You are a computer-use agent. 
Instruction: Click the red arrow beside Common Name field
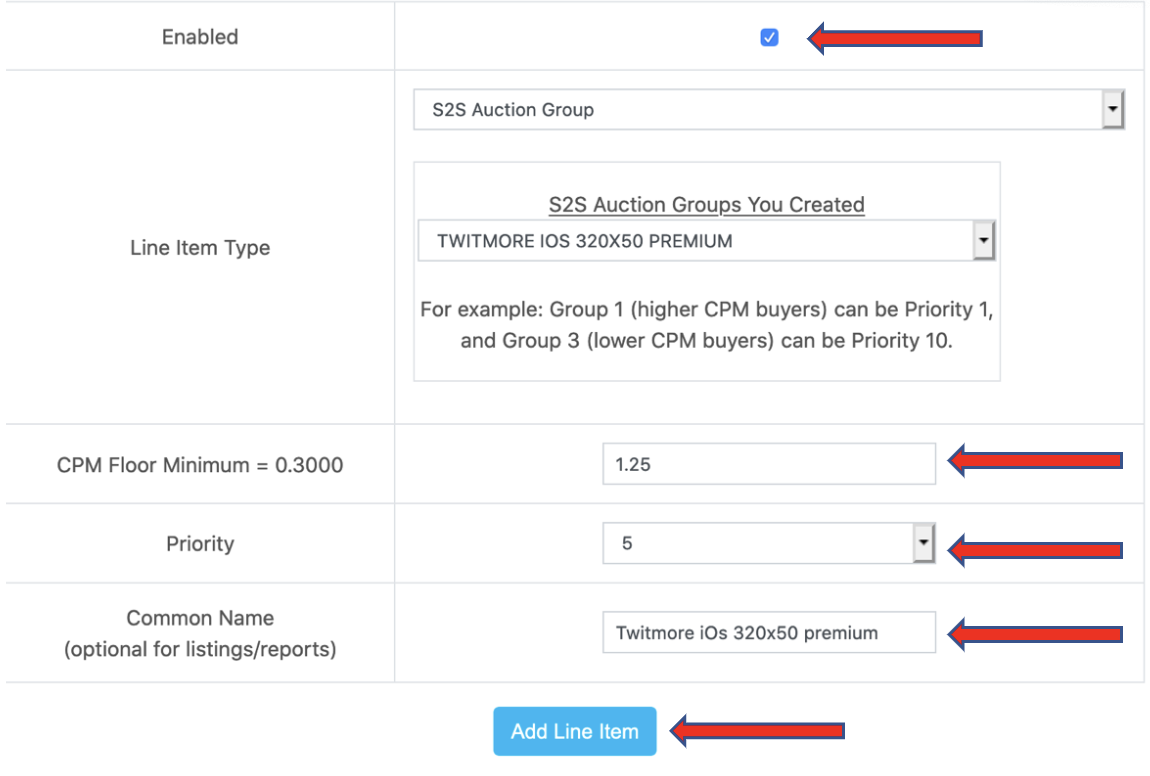[1034, 633]
